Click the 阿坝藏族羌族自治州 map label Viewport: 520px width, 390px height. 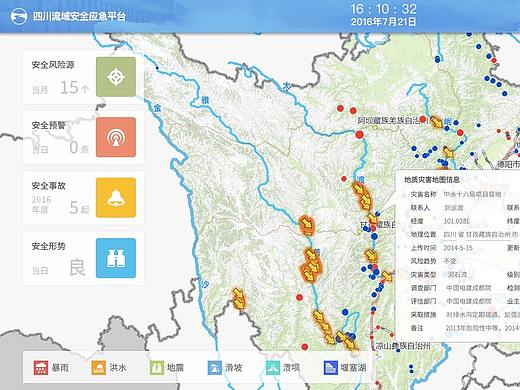[393, 121]
